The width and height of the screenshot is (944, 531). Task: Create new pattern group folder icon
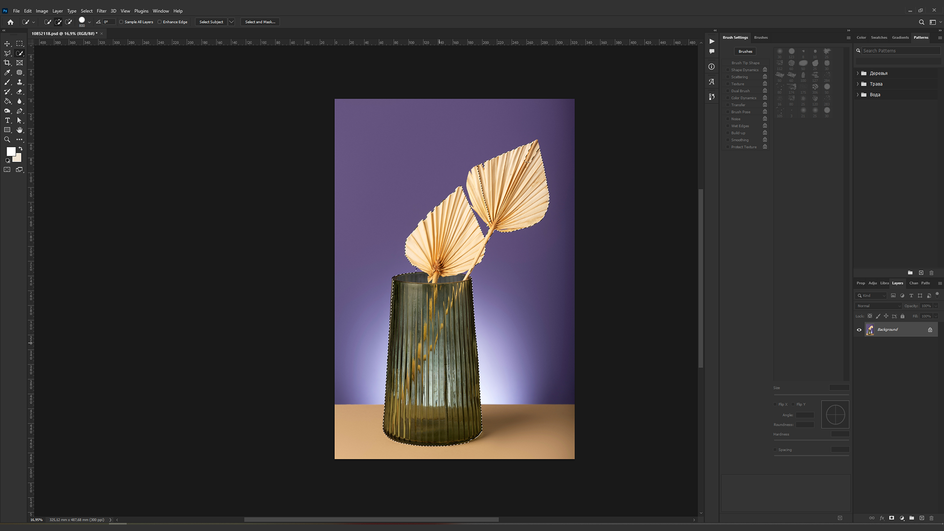(x=910, y=273)
